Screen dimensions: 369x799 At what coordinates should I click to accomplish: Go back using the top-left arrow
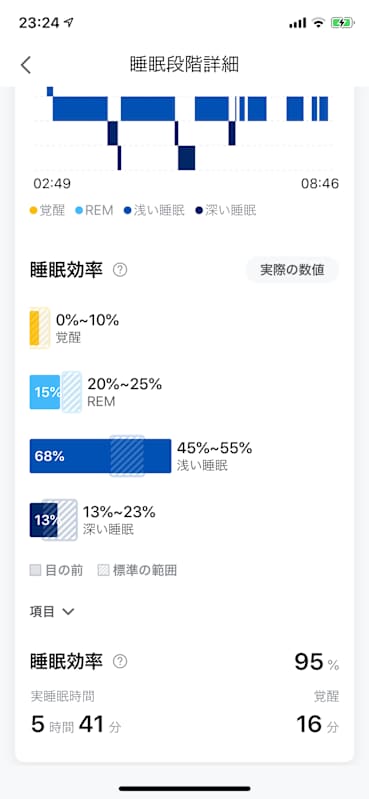[x=26, y=65]
